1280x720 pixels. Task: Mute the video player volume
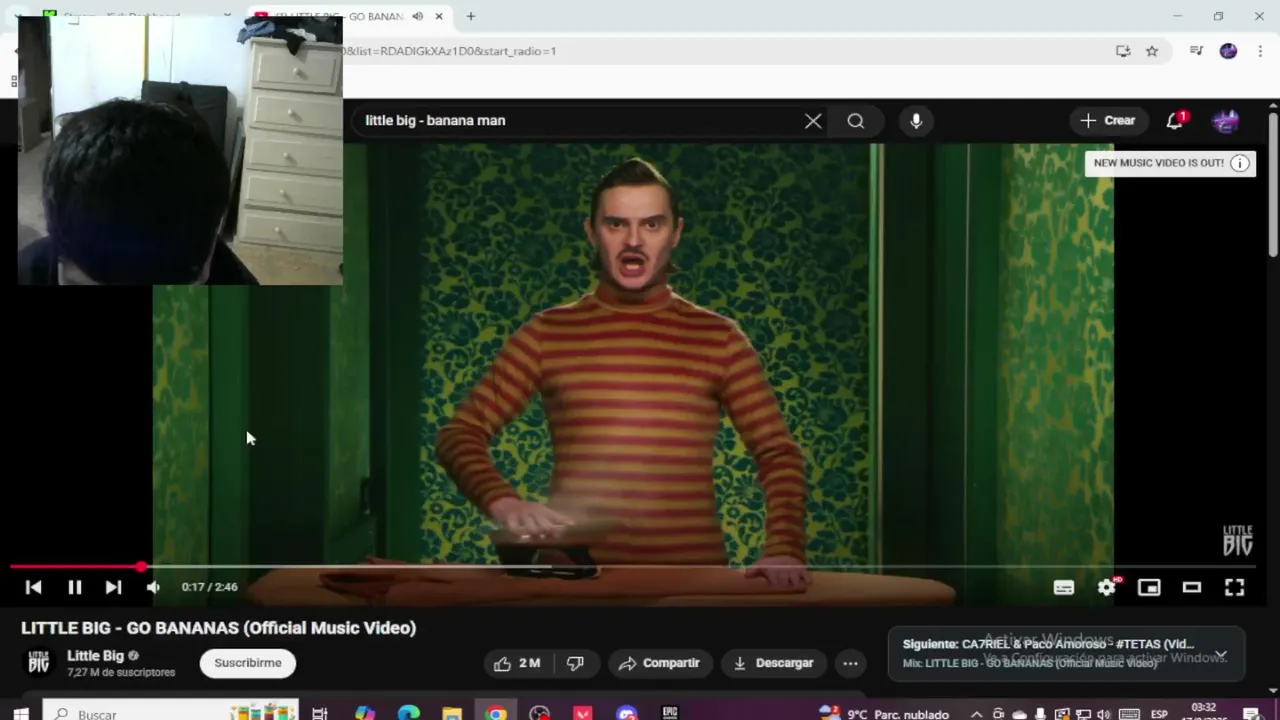pyautogui.click(x=153, y=587)
